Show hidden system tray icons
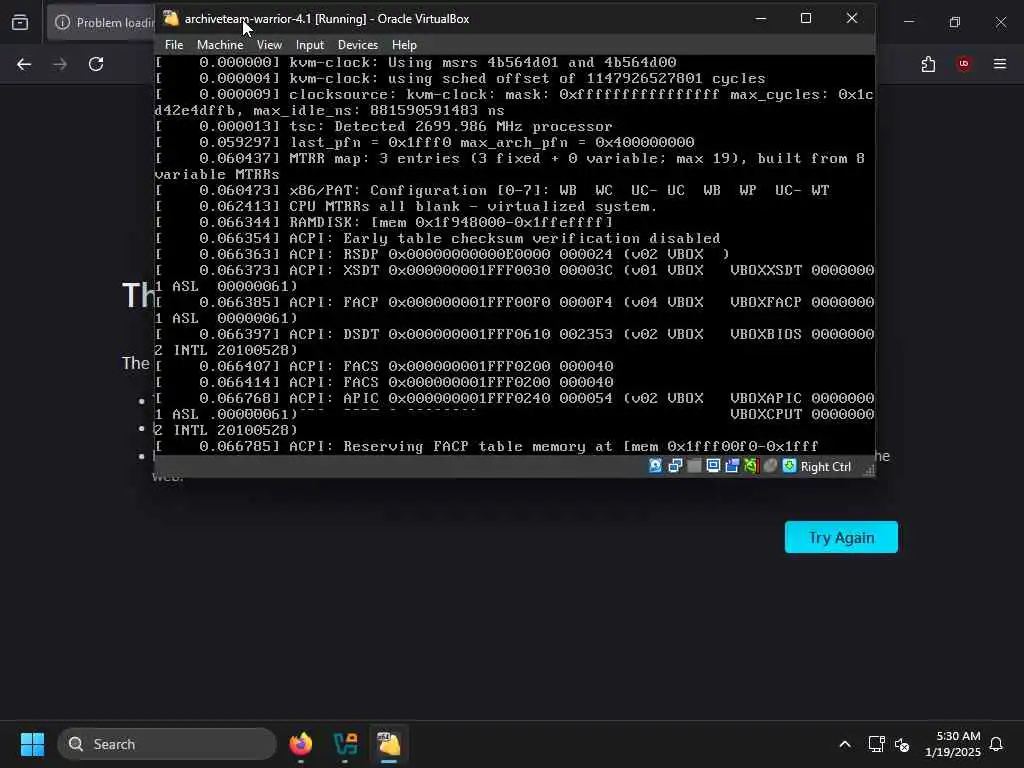1024x768 pixels. [844, 744]
